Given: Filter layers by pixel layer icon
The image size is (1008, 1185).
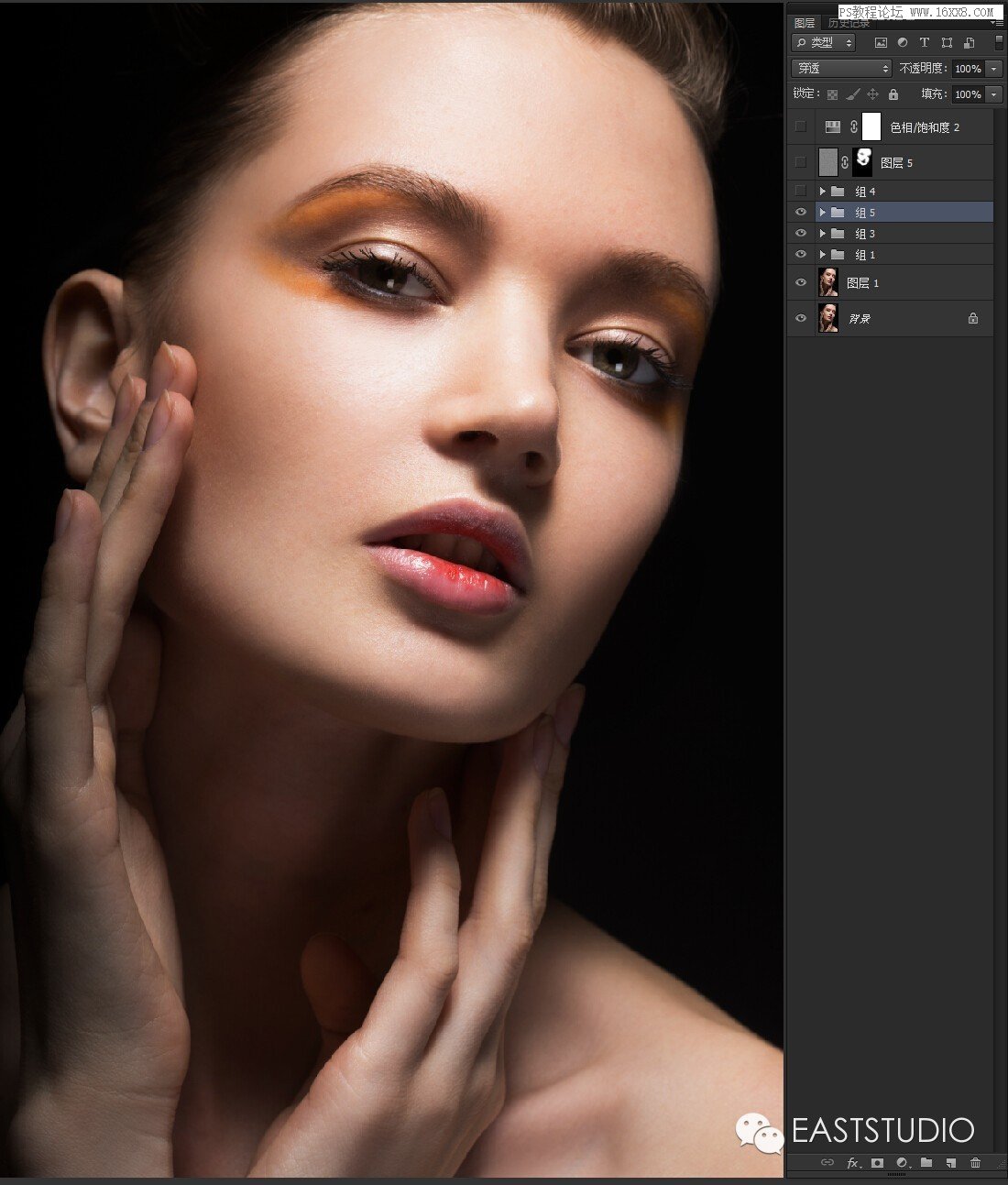Looking at the screenshot, I should (881, 43).
